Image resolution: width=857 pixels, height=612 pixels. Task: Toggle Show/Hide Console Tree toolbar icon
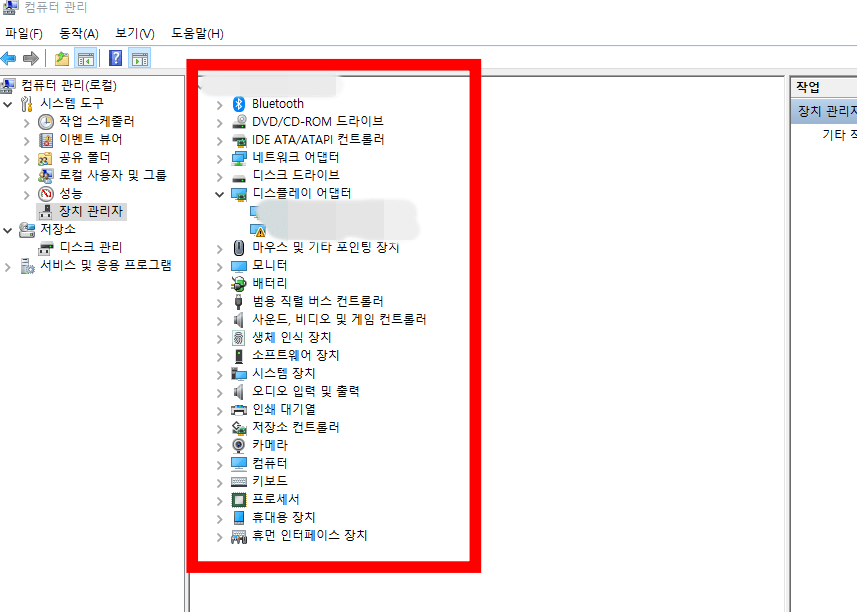86,58
